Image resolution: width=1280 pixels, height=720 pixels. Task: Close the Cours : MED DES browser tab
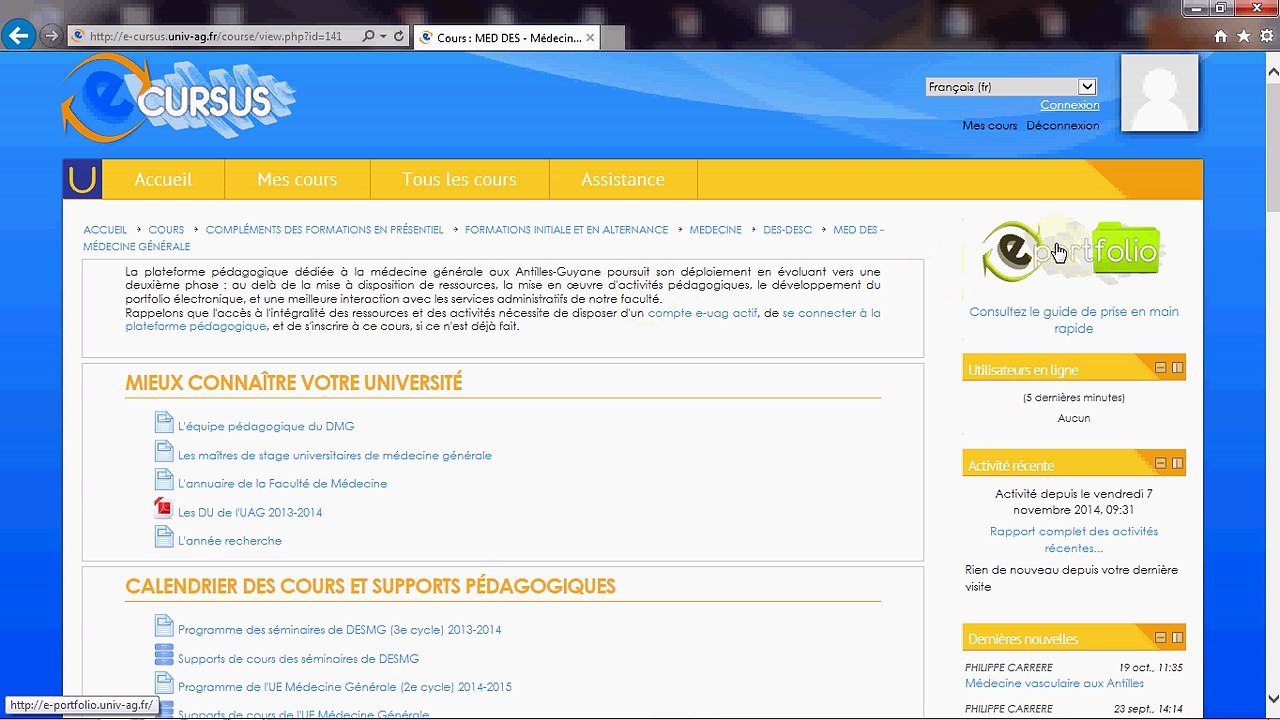[590, 38]
